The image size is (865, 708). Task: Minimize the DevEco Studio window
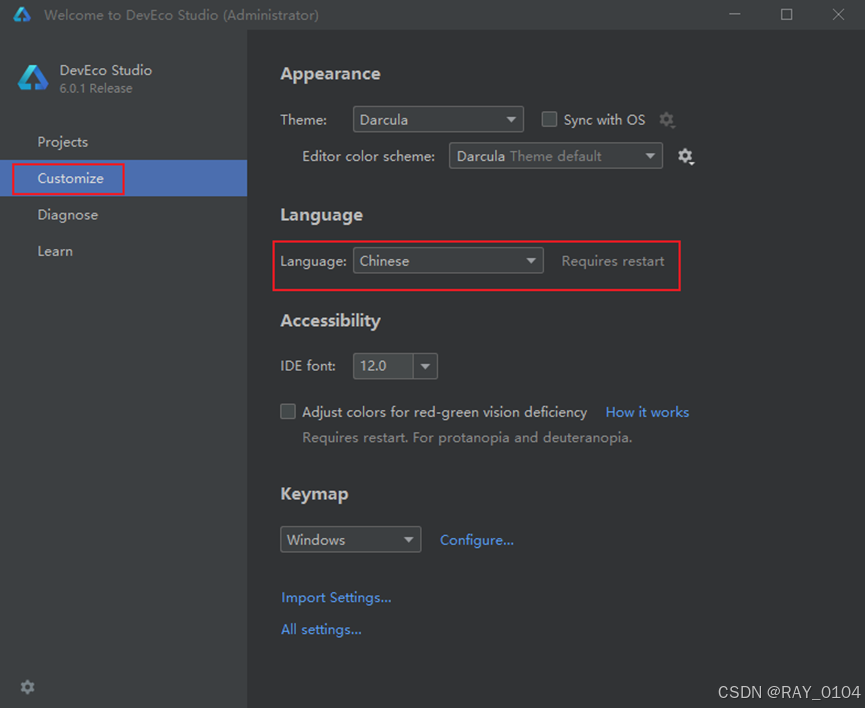point(734,14)
